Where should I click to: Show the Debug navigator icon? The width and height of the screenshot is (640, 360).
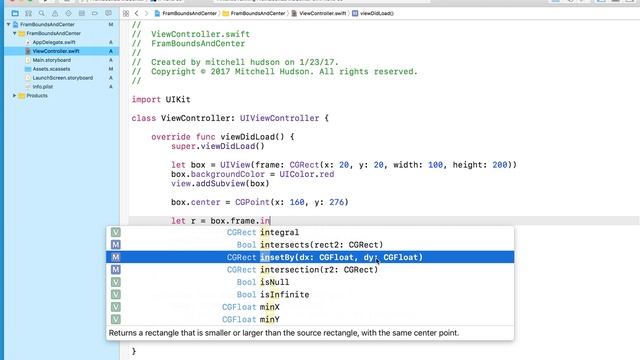tap(82, 13)
